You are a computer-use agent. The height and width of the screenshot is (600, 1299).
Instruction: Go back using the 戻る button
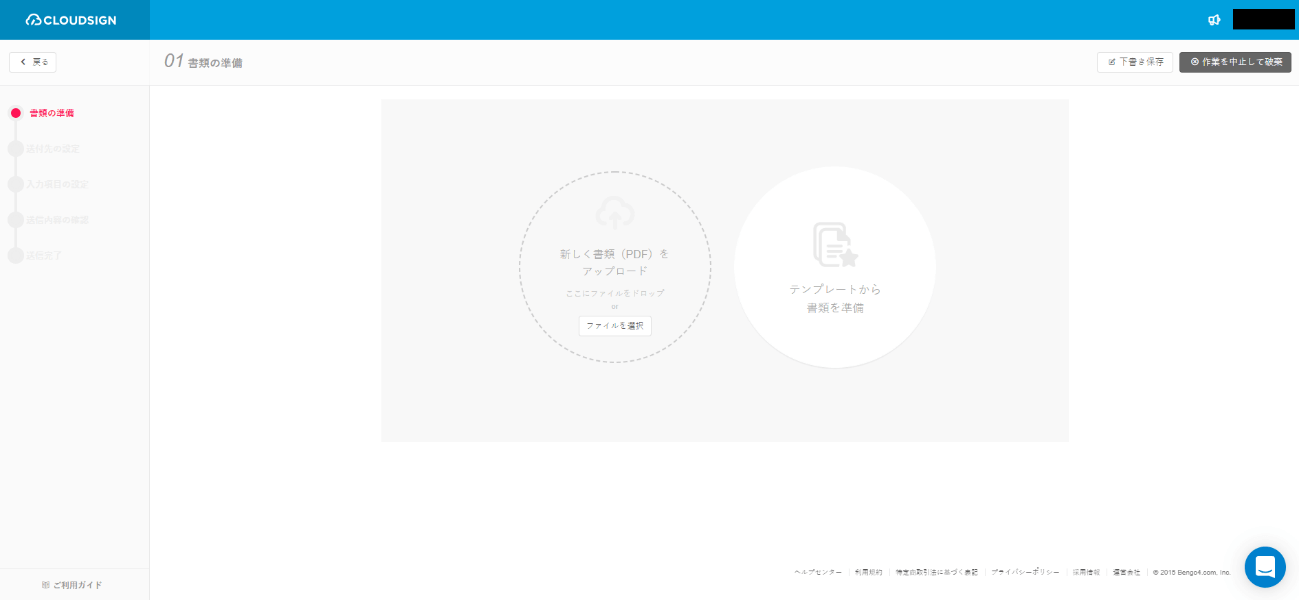[32, 61]
